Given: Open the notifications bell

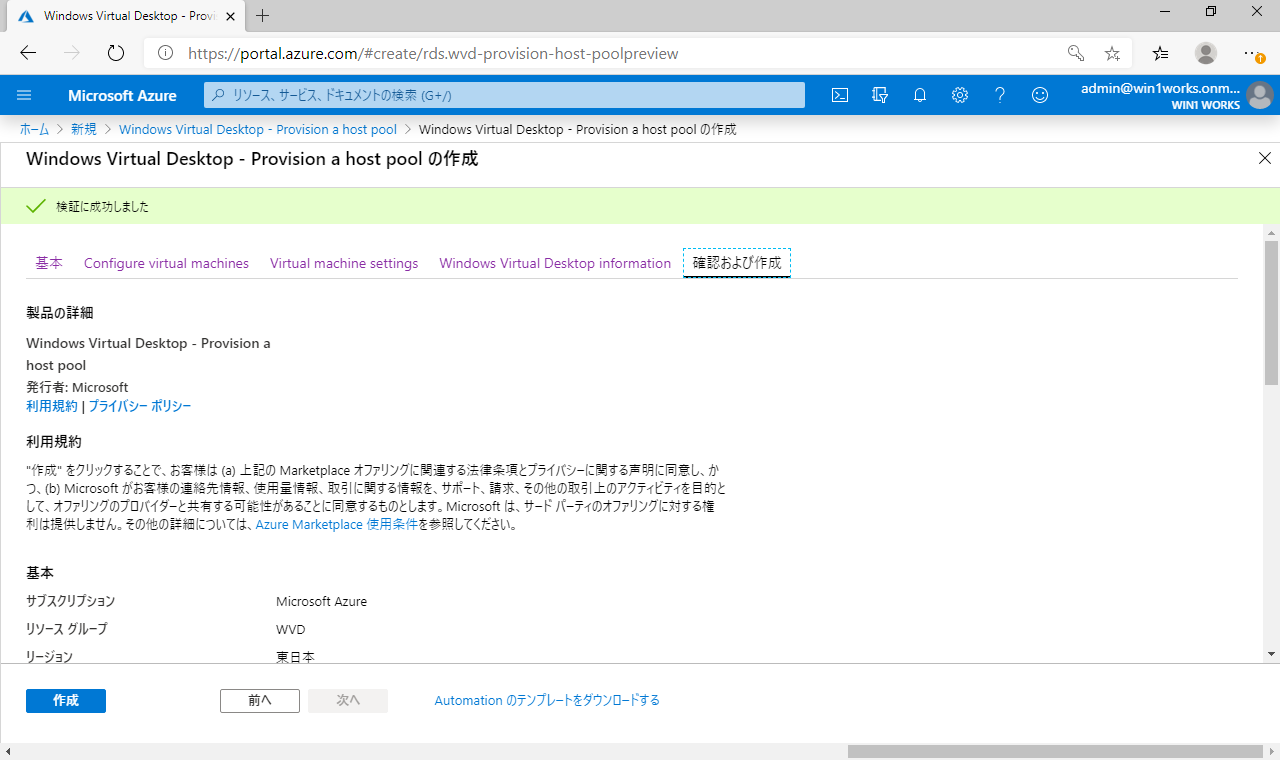Looking at the screenshot, I should (920, 95).
